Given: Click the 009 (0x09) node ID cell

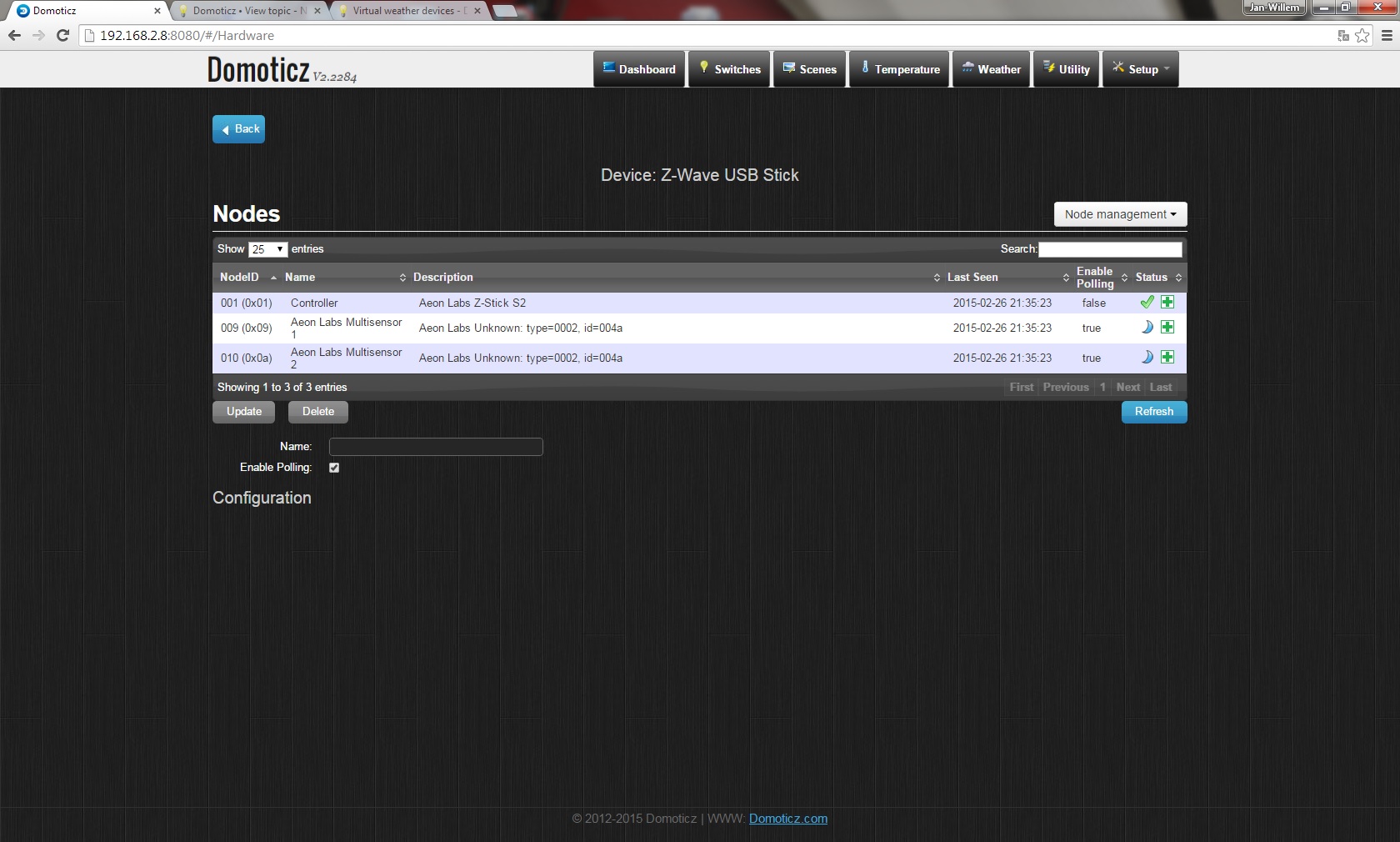Looking at the screenshot, I should click(x=247, y=328).
